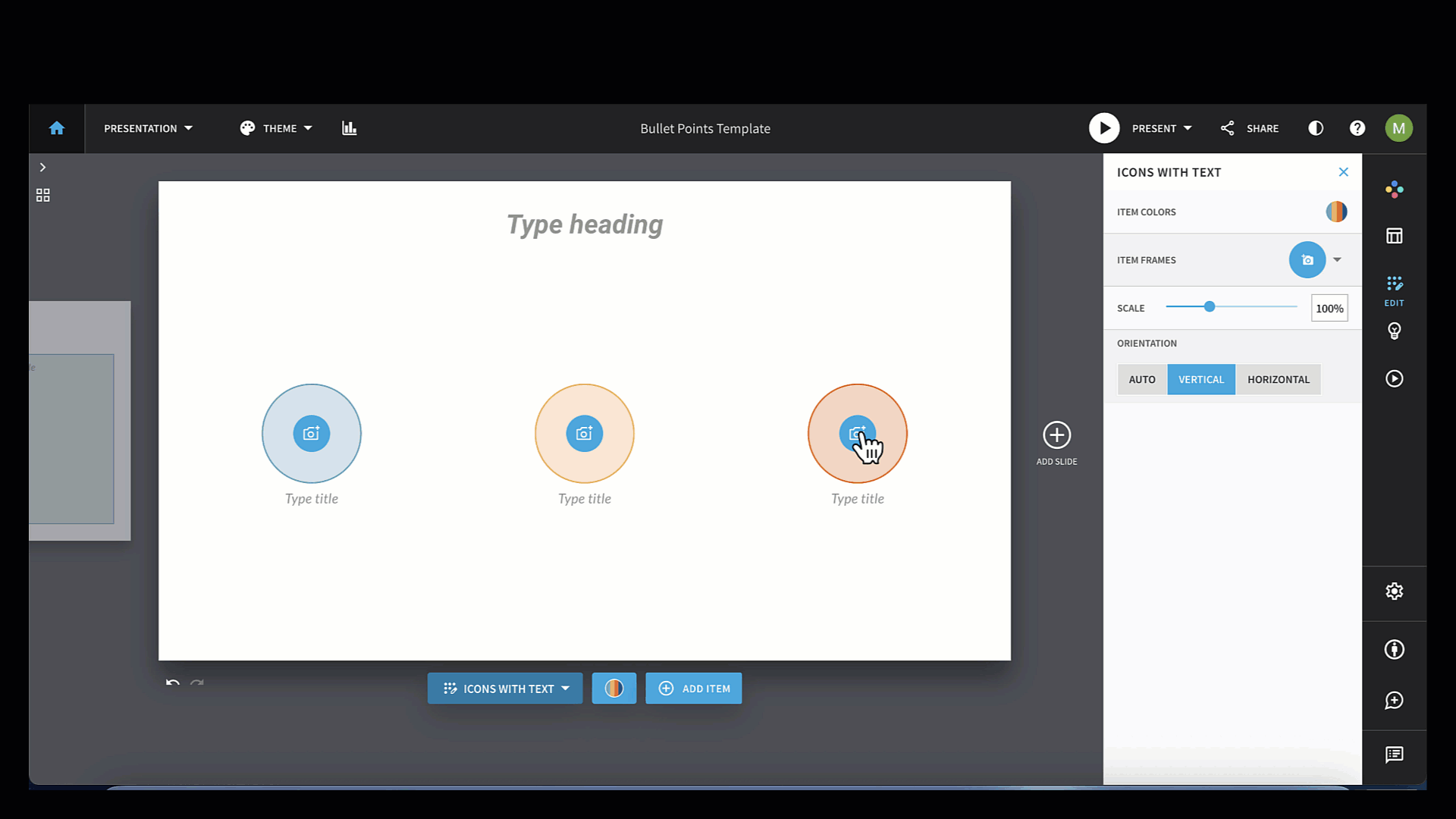
Task: Click the Add Slide plus button
Action: (1056, 435)
